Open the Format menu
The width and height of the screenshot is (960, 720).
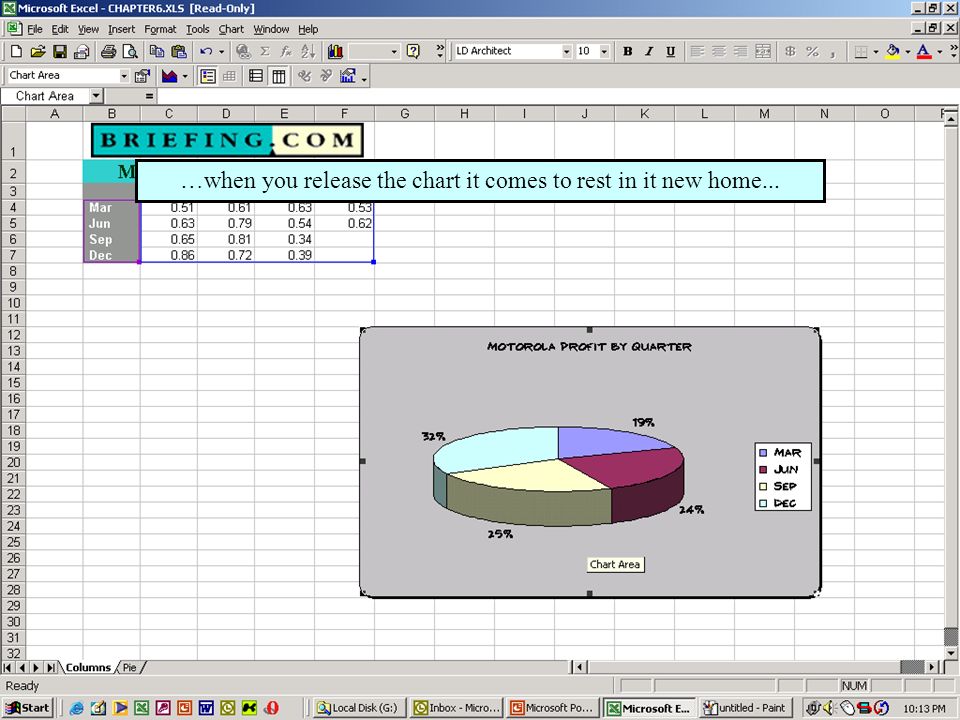pos(160,29)
